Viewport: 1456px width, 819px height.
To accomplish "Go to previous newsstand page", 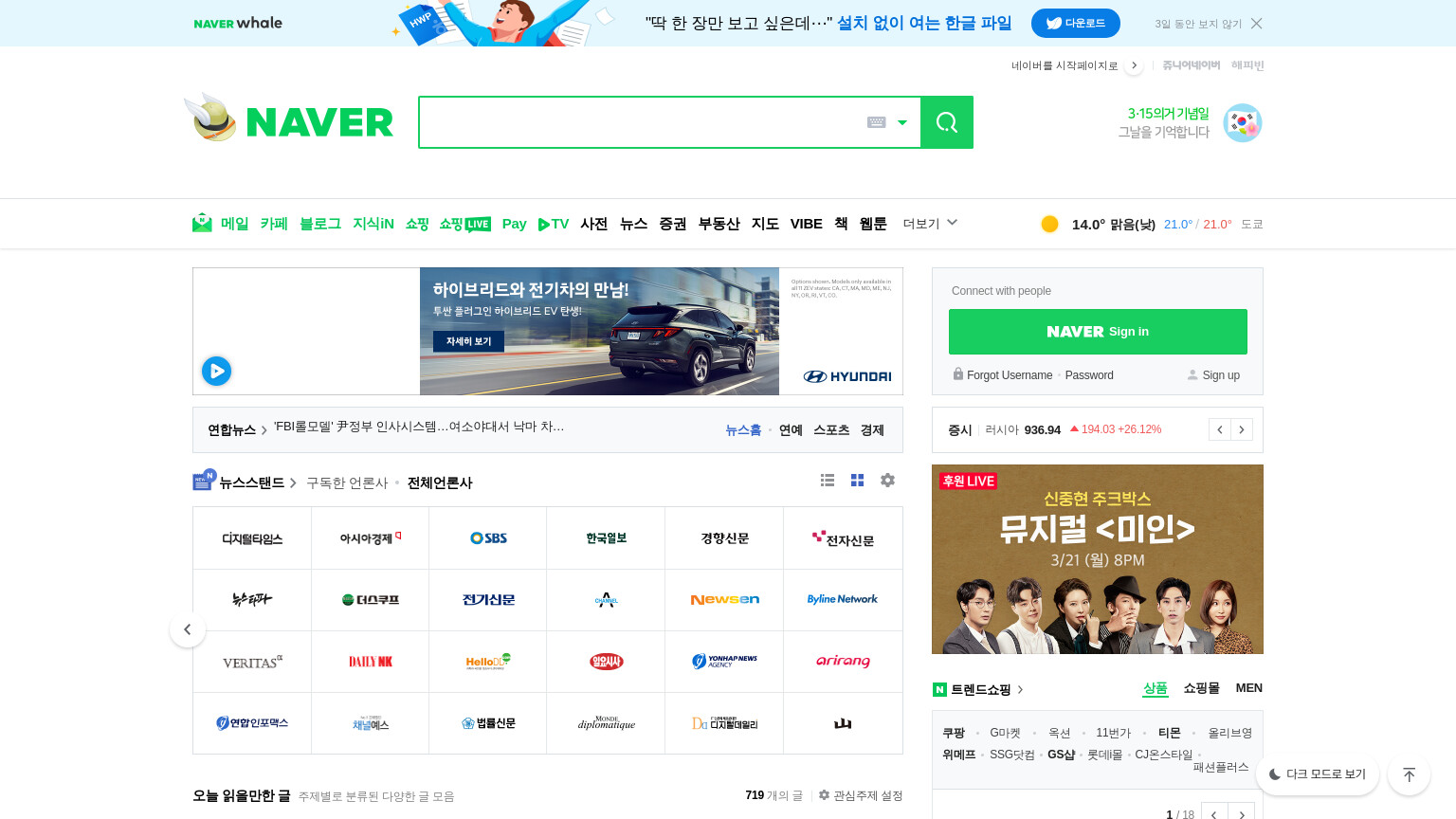I will 188,629.
